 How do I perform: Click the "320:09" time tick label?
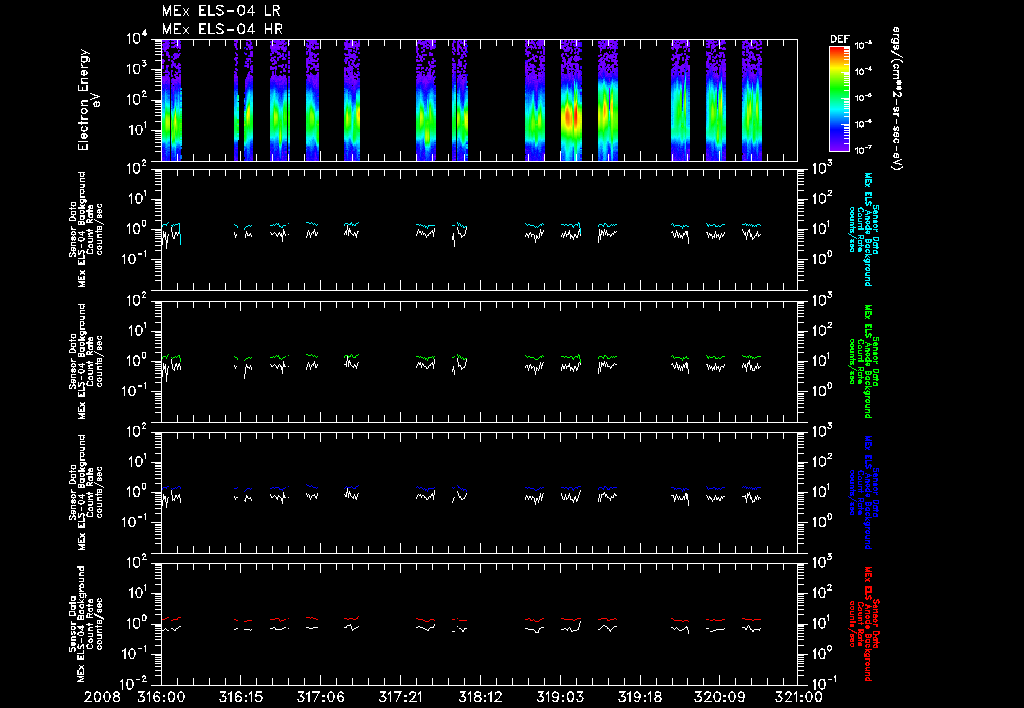[x=719, y=698]
